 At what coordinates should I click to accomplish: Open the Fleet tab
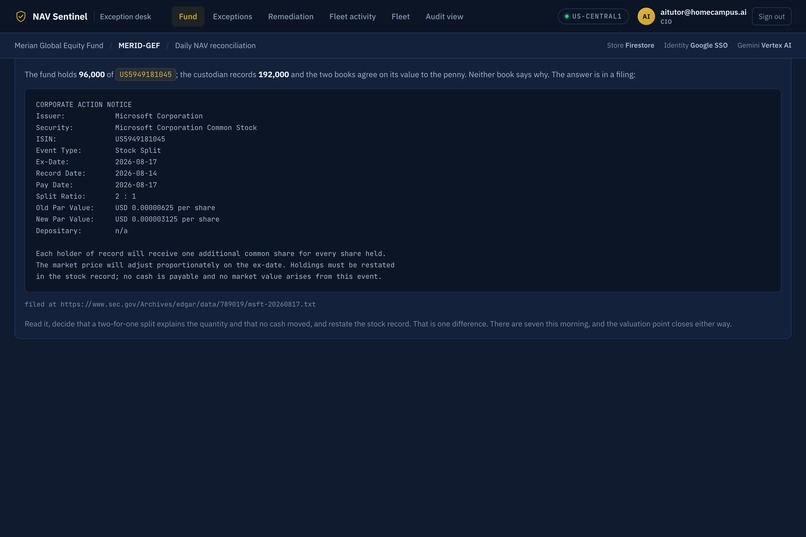pyautogui.click(x=400, y=16)
